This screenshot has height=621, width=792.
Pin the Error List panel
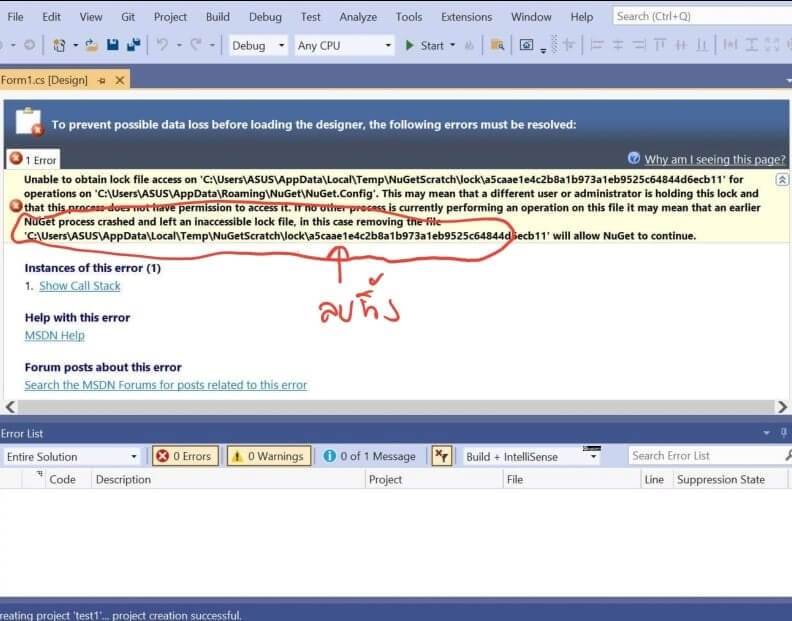(783, 433)
